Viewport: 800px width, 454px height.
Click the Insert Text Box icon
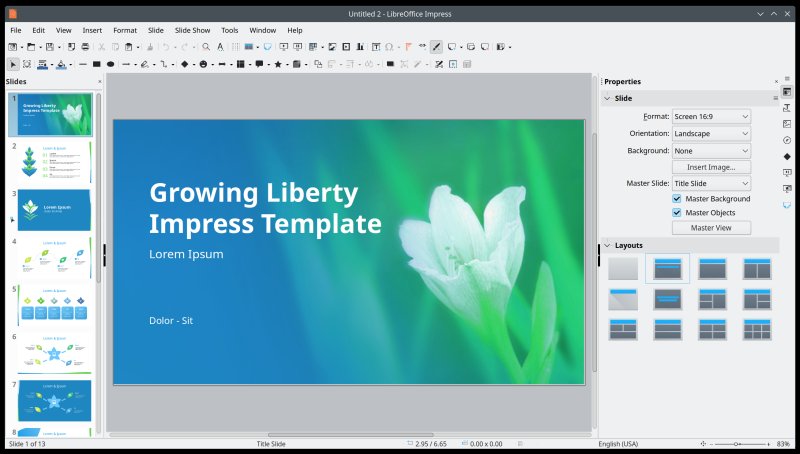tap(375, 47)
